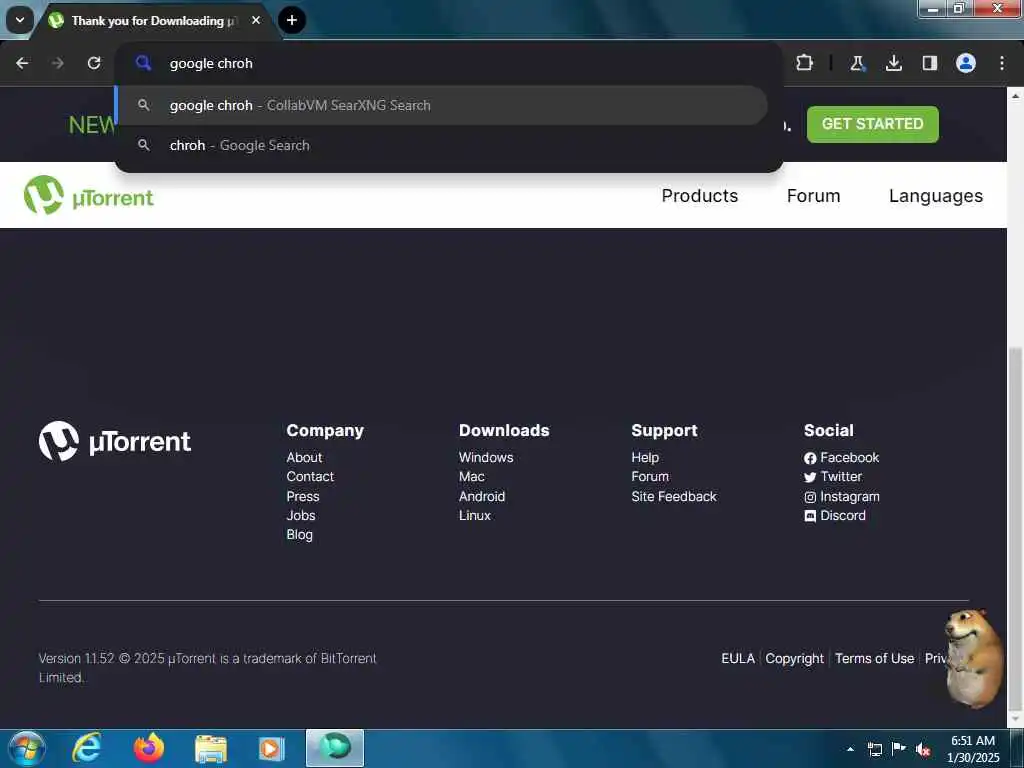The height and width of the screenshot is (768, 1024).
Task: Open the Facebook social link
Action: coord(842,458)
